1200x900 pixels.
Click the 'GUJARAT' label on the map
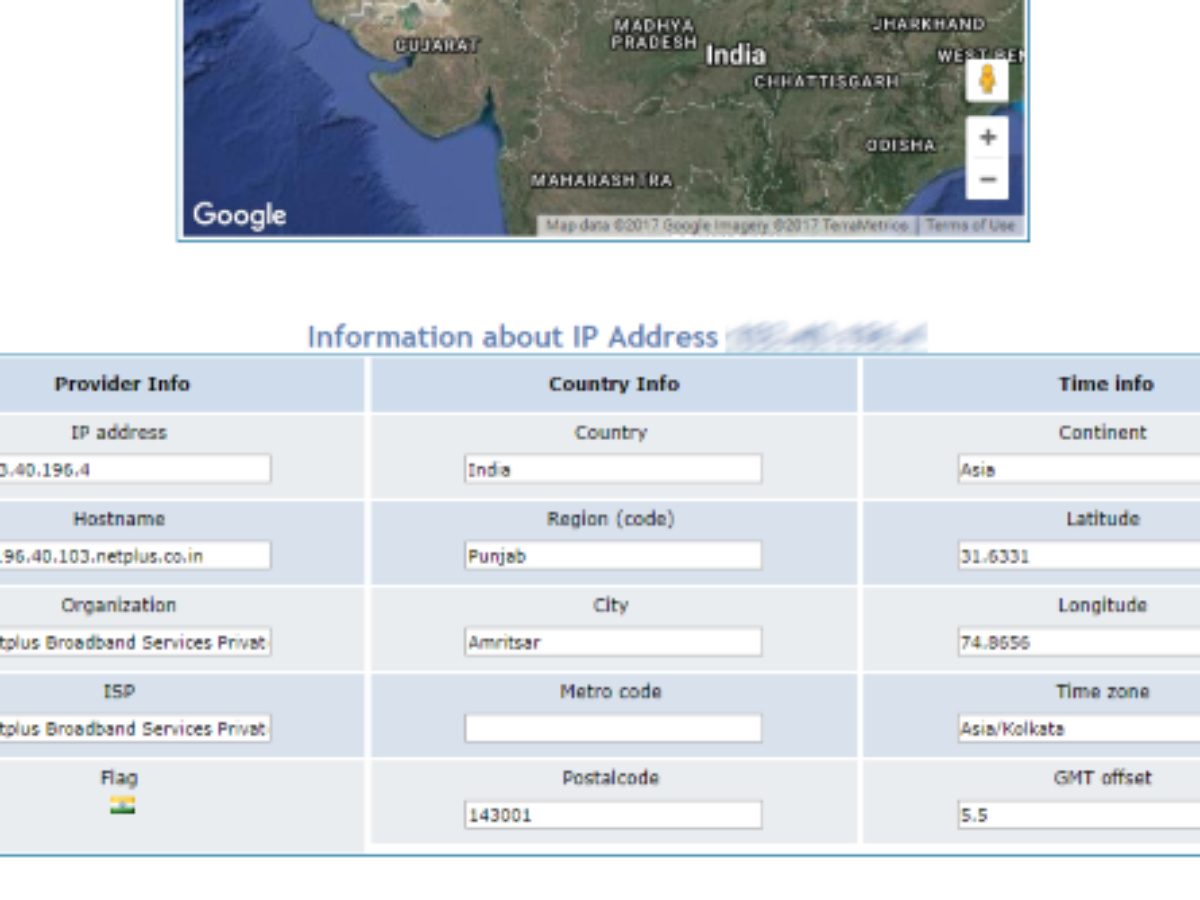click(437, 45)
